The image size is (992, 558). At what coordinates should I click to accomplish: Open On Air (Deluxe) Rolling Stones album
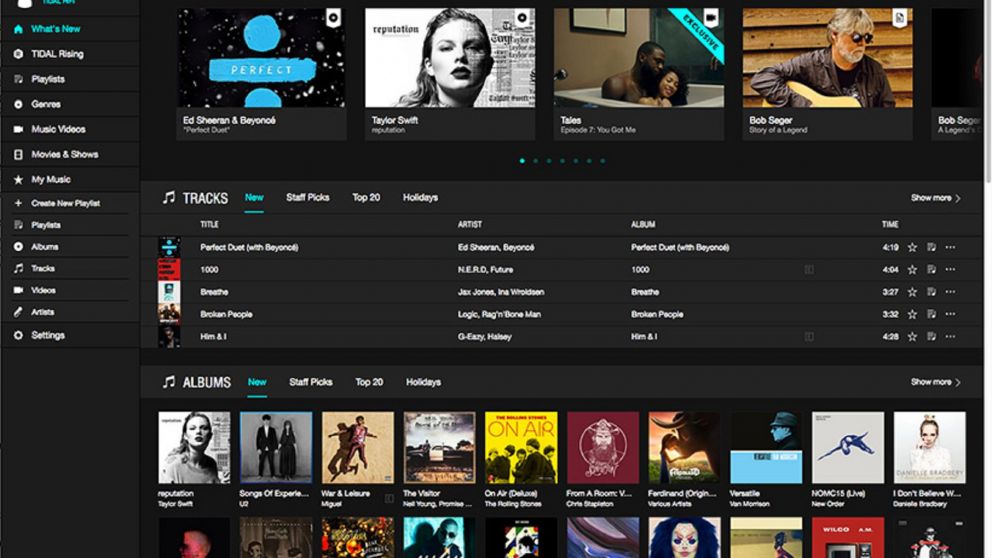521,448
